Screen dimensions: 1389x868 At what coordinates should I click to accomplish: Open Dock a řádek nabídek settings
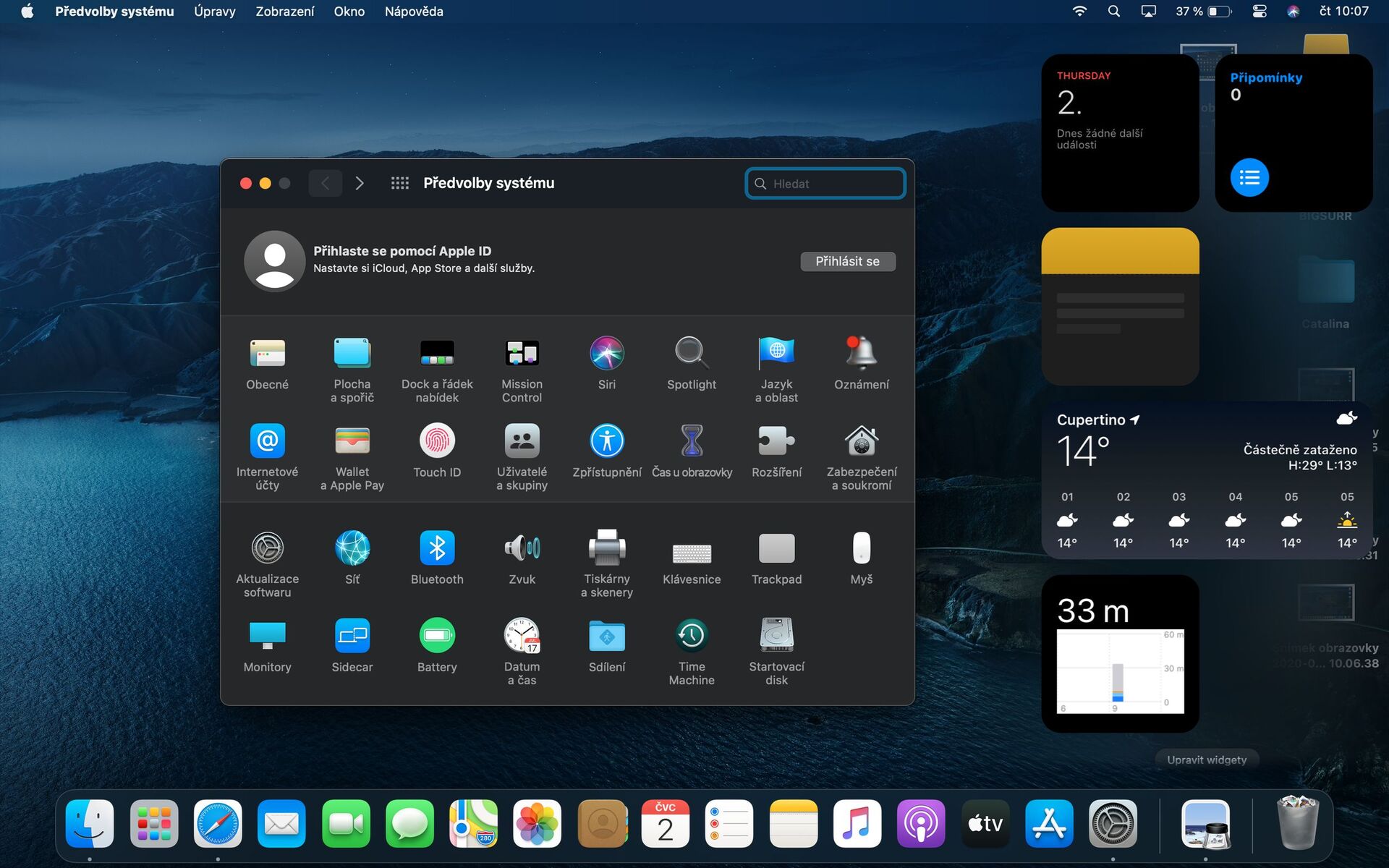point(437,354)
